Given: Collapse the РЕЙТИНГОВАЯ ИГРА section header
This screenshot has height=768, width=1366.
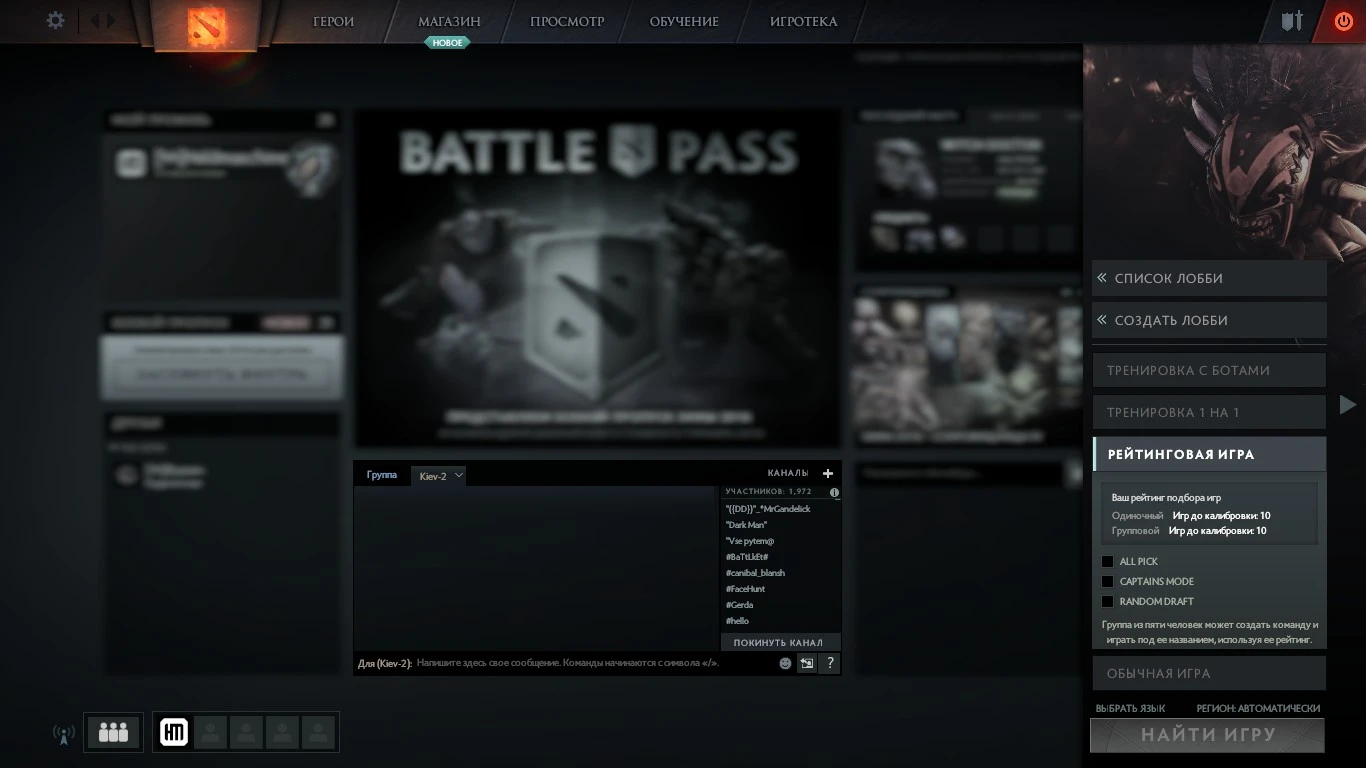Looking at the screenshot, I should (1209, 454).
